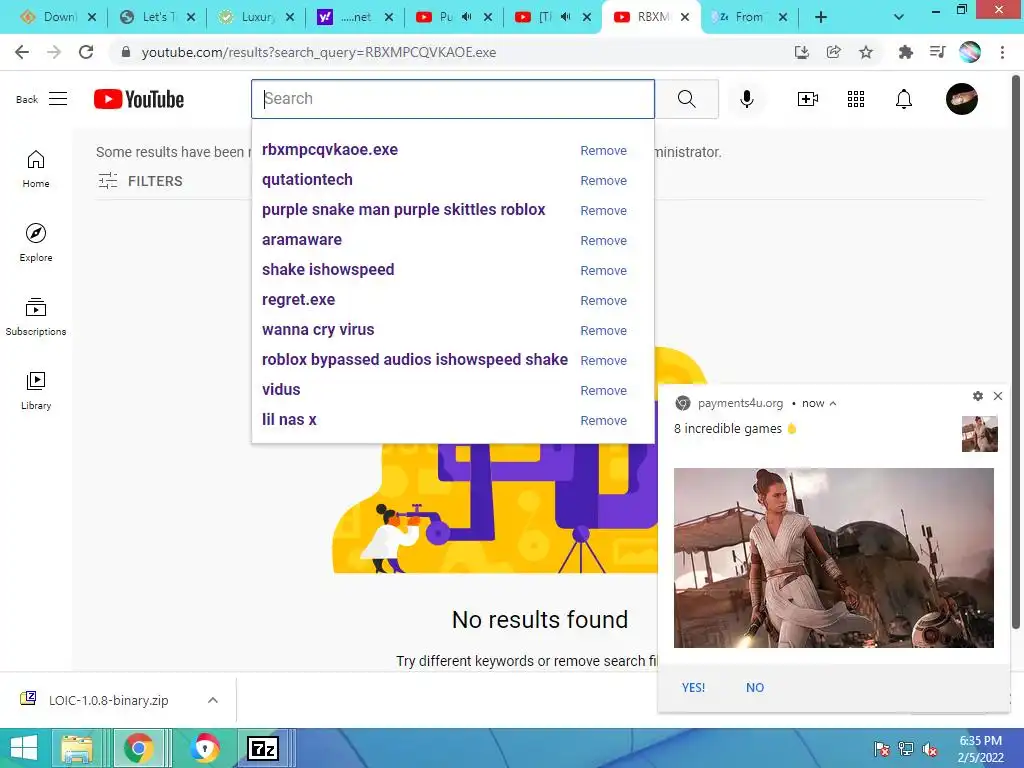Open Library in sidebar
The width and height of the screenshot is (1024, 768).
coord(36,391)
